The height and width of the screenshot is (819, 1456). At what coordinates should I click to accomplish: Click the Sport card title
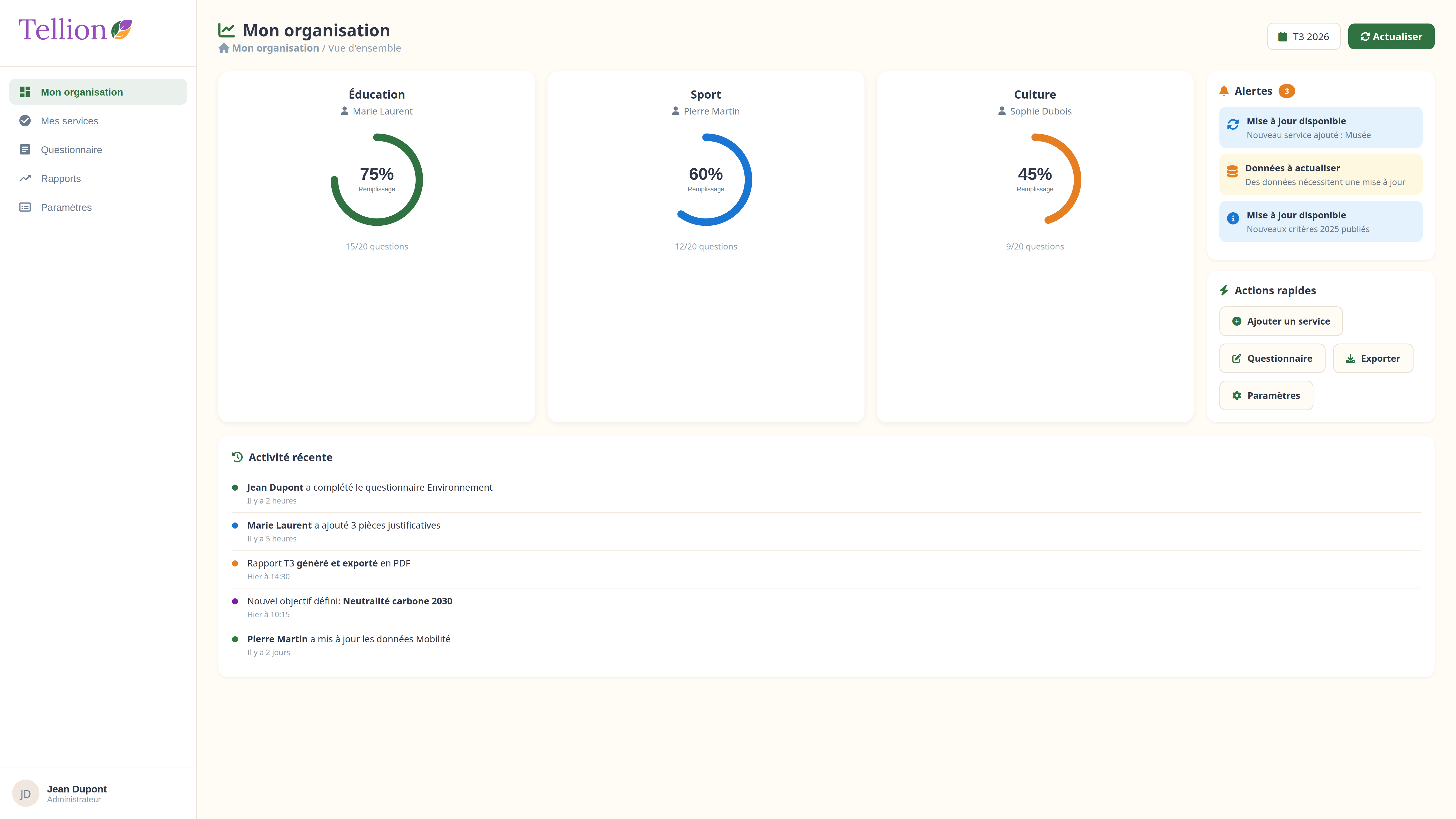(x=706, y=94)
